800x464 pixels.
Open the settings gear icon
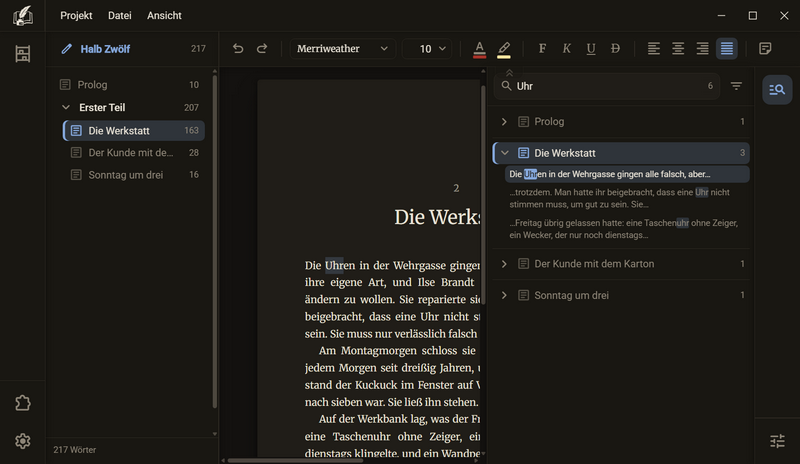tap(22, 441)
